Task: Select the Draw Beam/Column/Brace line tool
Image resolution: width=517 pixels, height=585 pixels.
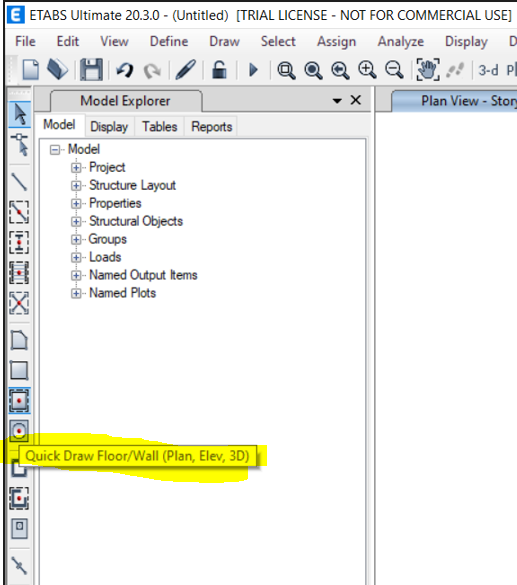Action: point(19,182)
